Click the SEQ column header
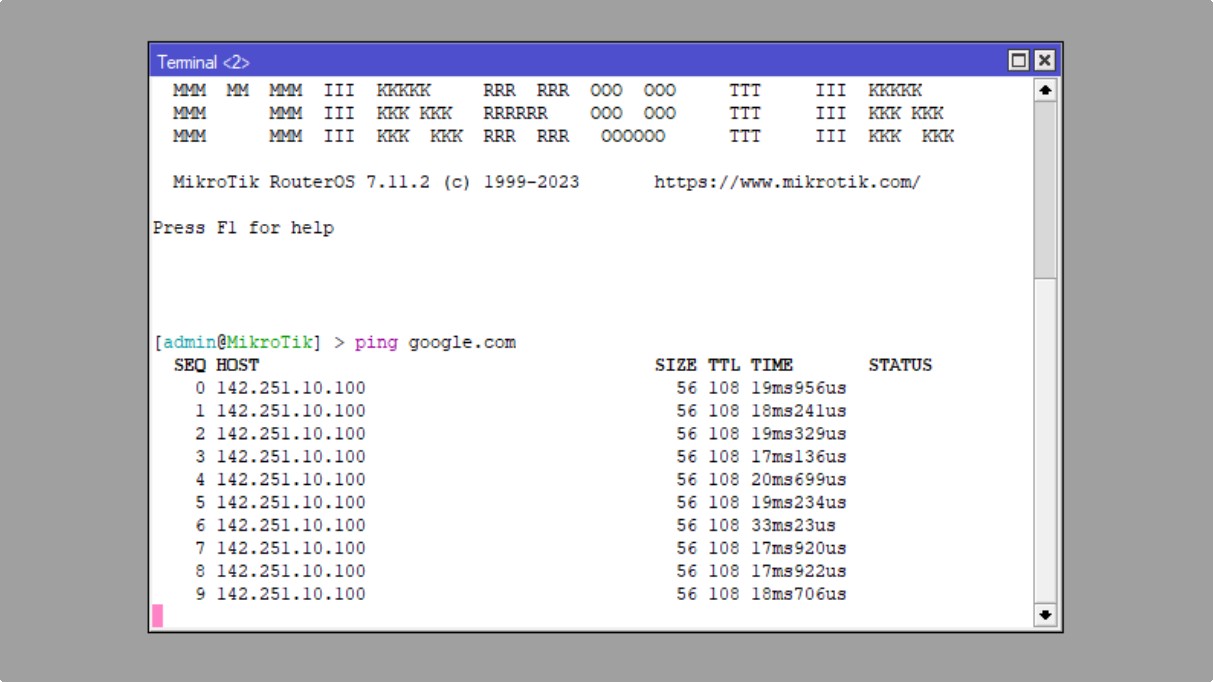 point(190,365)
